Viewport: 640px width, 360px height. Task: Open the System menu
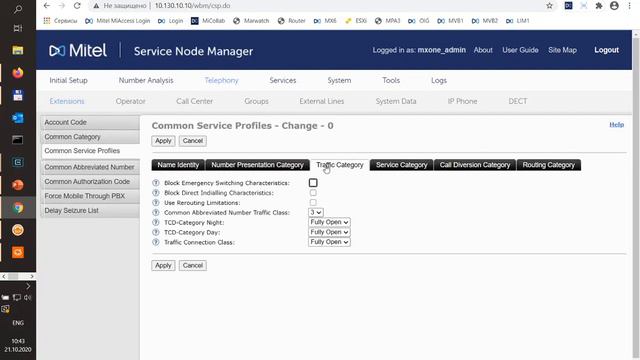[339, 80]
